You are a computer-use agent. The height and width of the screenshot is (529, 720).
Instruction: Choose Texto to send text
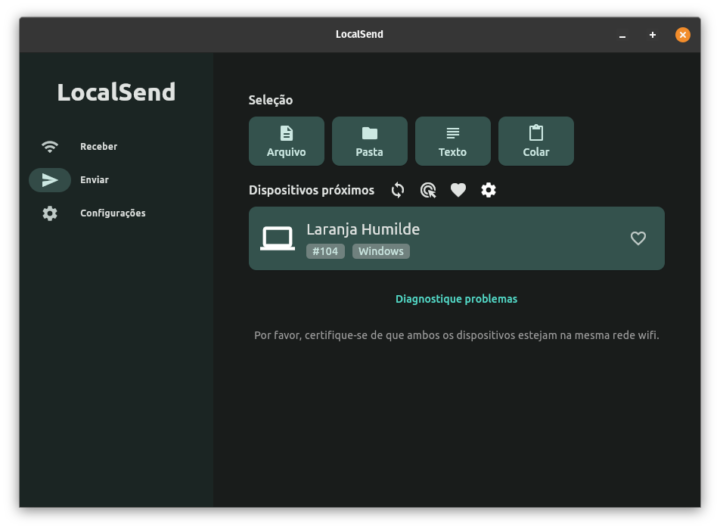tap(453, 141)
